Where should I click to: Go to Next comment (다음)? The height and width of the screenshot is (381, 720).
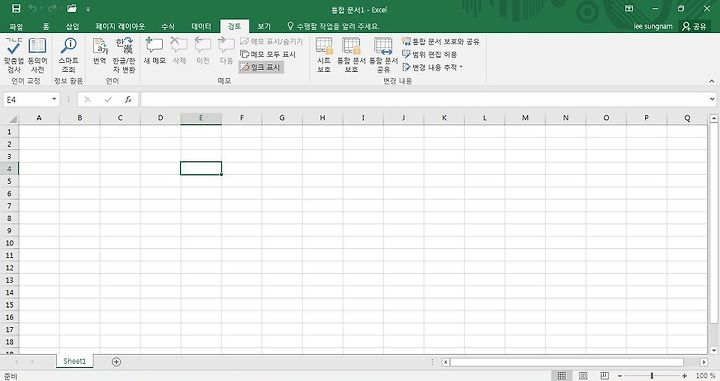pos(226,51)
